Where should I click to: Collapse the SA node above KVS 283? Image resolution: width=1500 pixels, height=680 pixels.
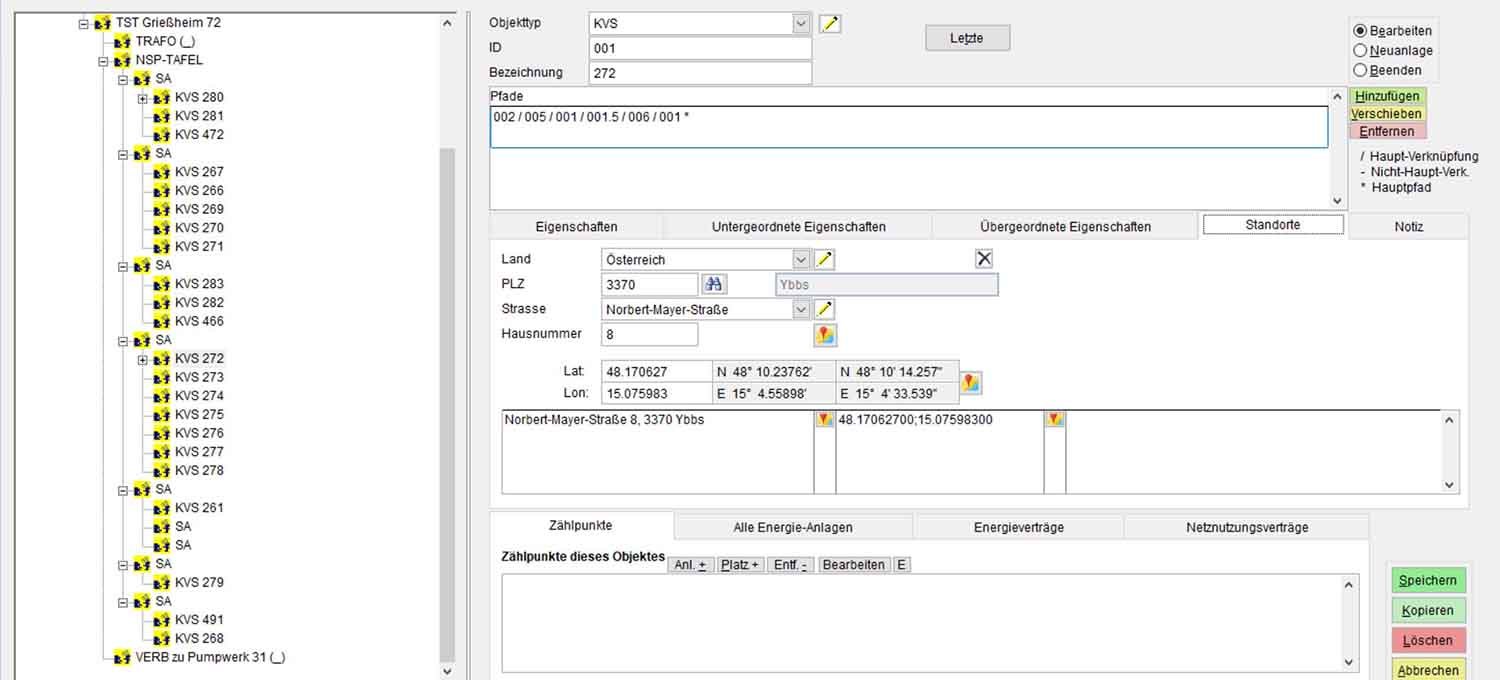(x=123, y=266)
